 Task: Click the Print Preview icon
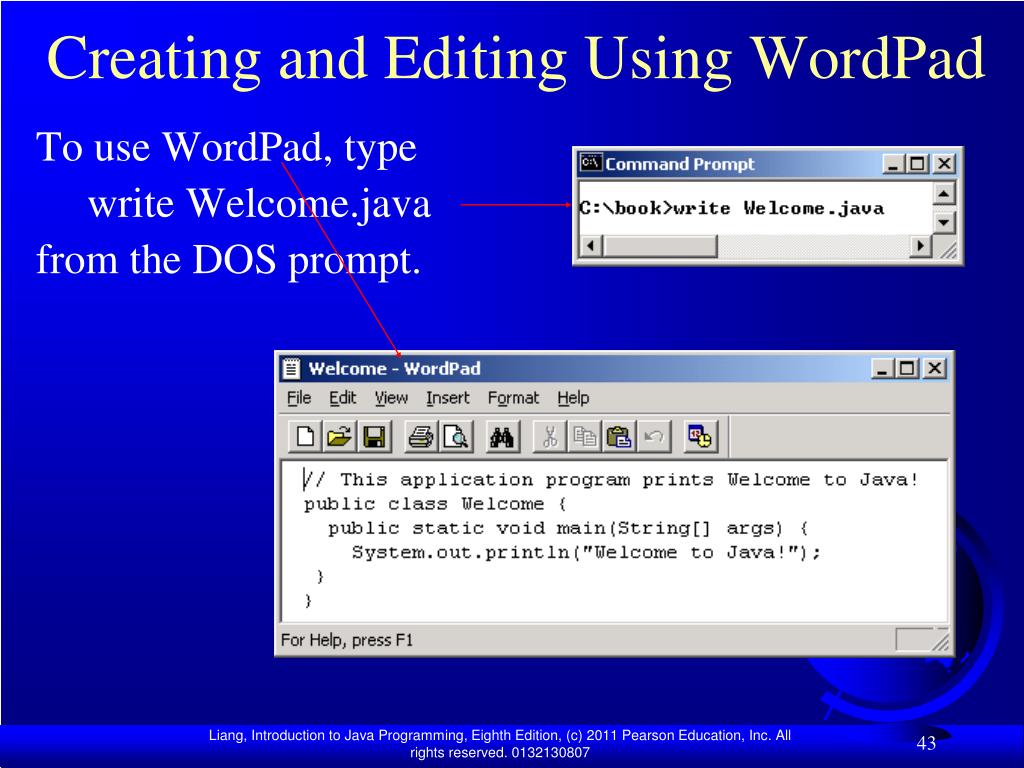click(456, 437)
